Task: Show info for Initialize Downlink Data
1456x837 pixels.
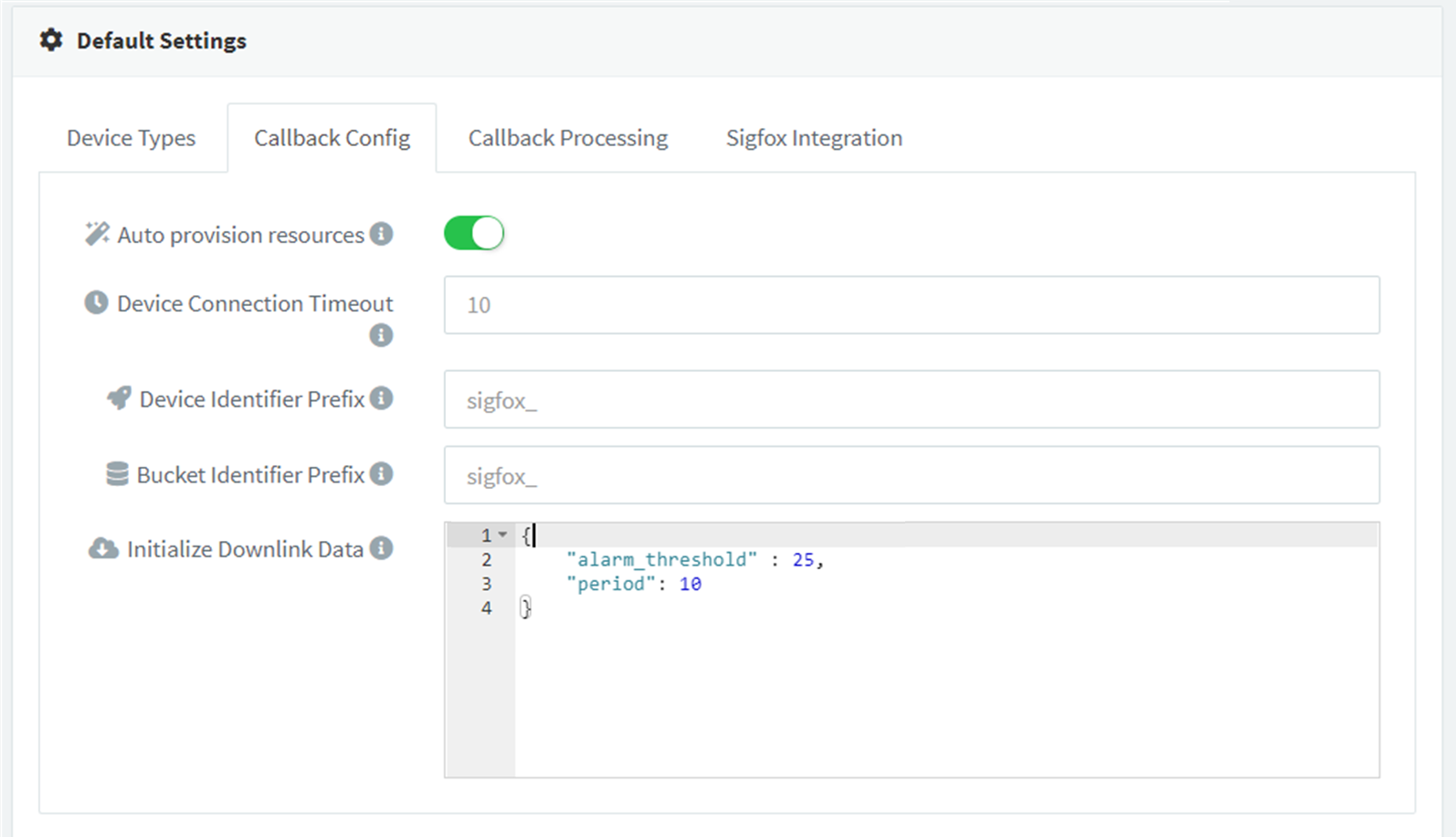Action: tap(382, 548)
